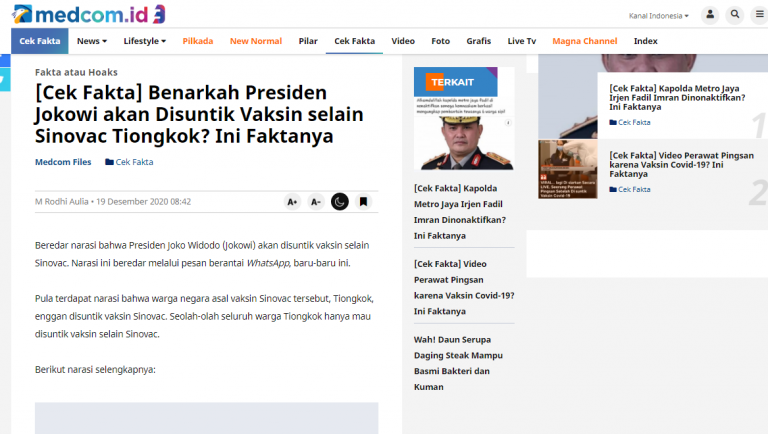Expand the News menu dropdown
Screen dimensions: 768x434
coord(92,41)
